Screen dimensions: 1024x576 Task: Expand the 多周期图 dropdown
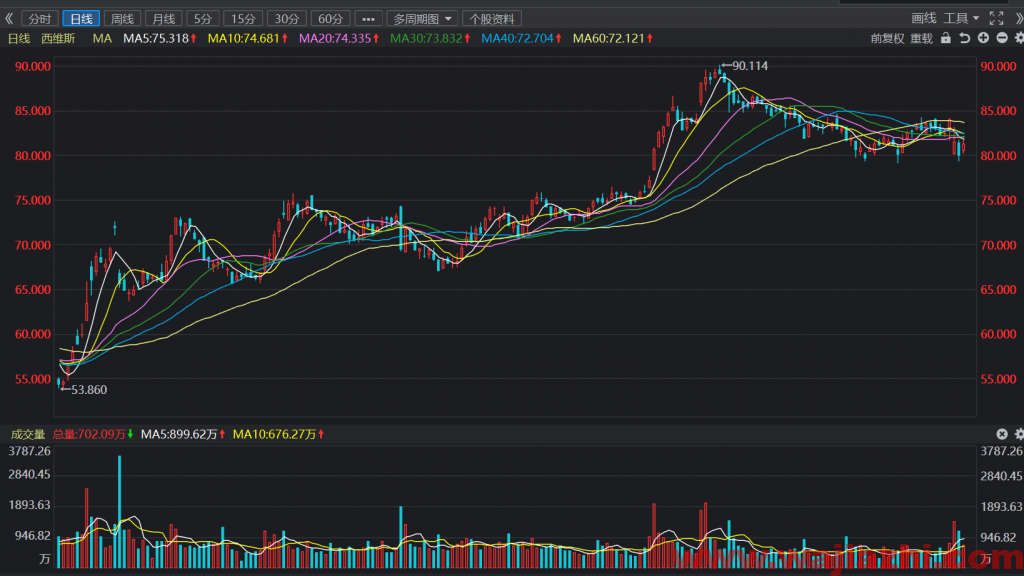422,19
